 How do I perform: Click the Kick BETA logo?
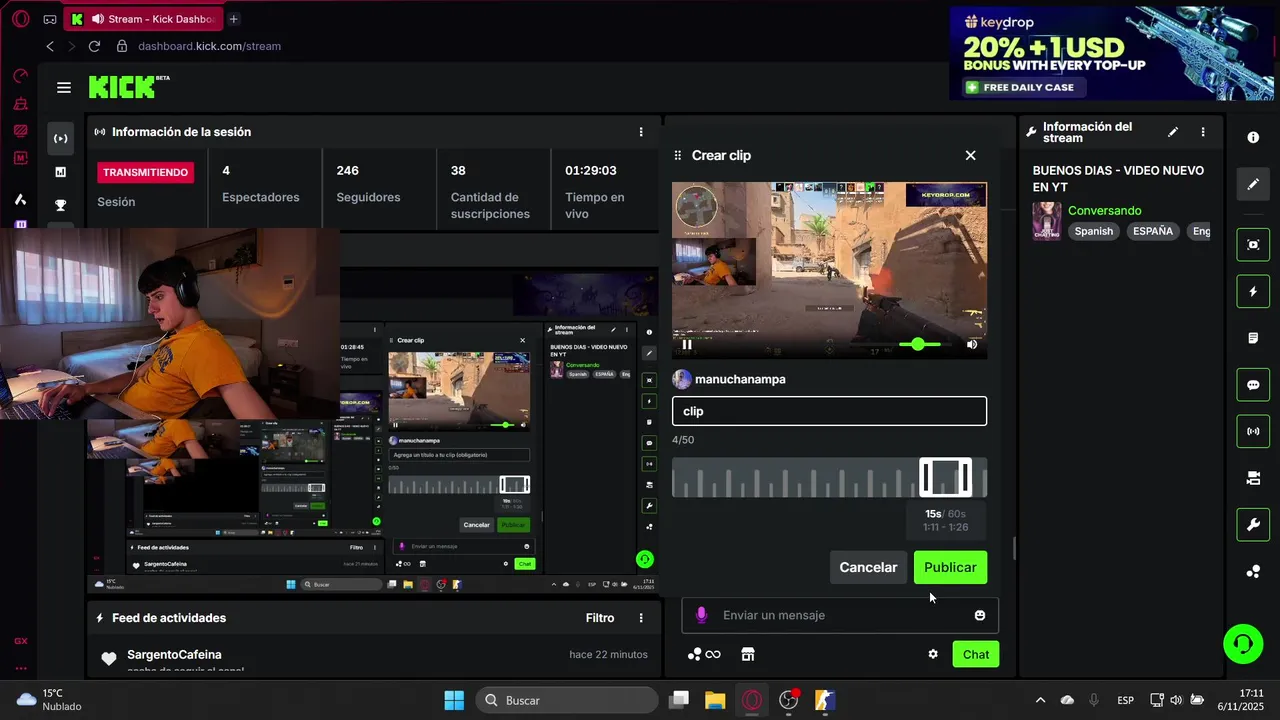(129, 87)
